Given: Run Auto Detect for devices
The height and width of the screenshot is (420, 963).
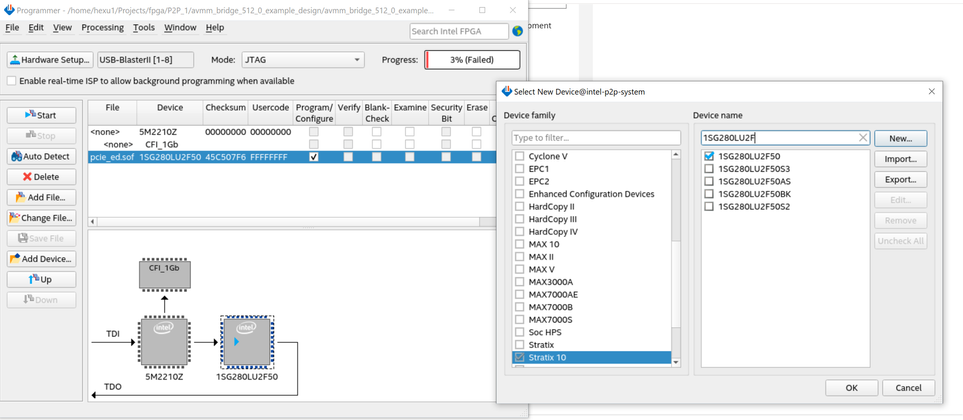Looking at the screenshot, I should [42, 156].
